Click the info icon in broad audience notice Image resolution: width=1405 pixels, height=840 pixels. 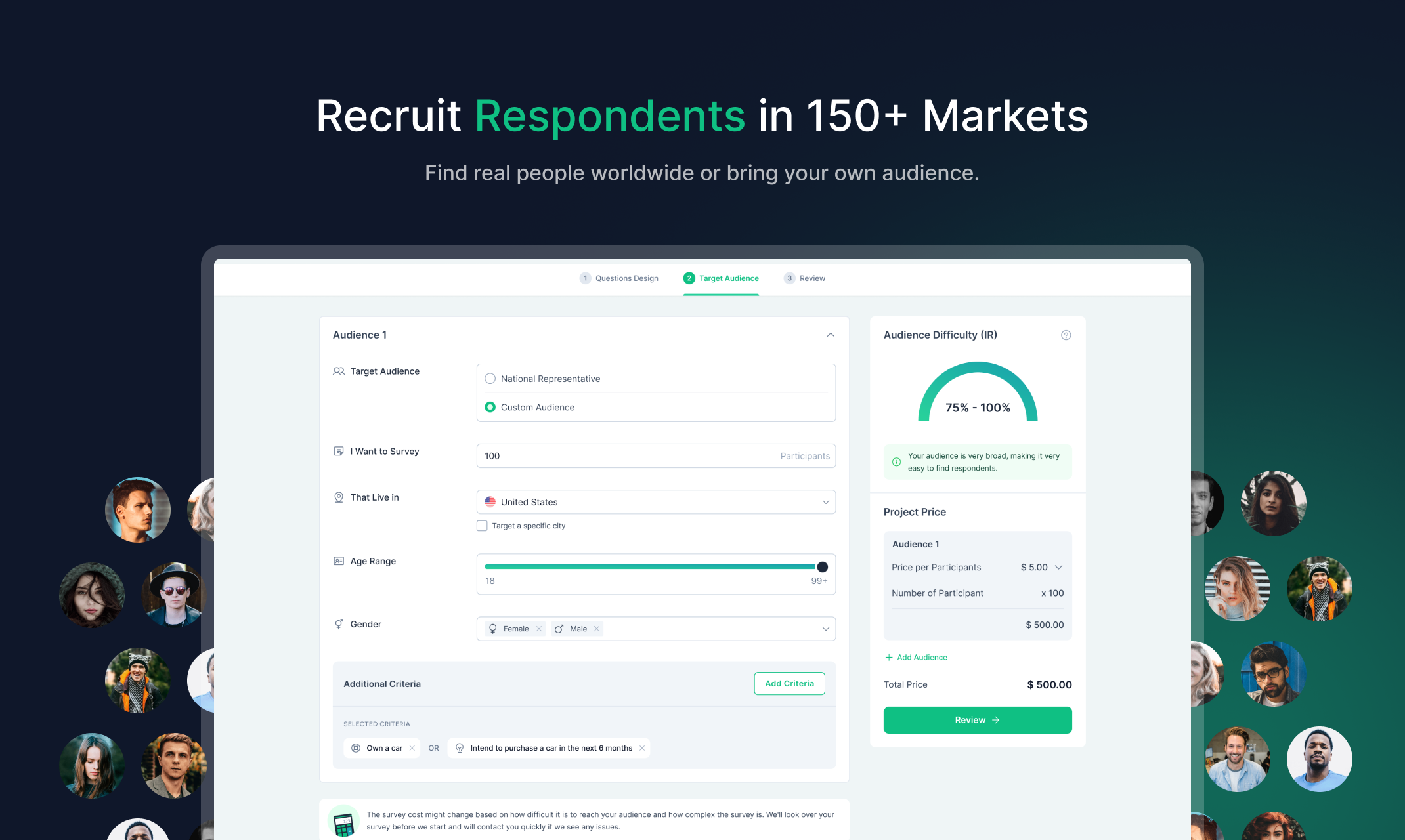pyautogui.click(x=896, y=462)
